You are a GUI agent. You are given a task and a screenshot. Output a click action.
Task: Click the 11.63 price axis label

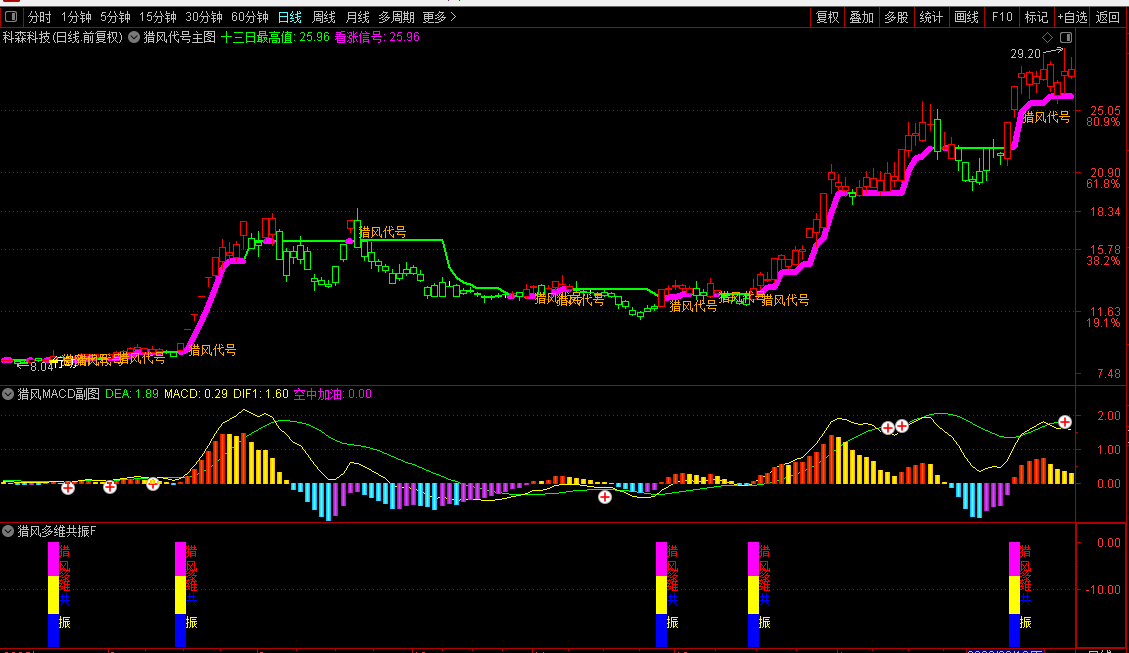click(1105, 312)
